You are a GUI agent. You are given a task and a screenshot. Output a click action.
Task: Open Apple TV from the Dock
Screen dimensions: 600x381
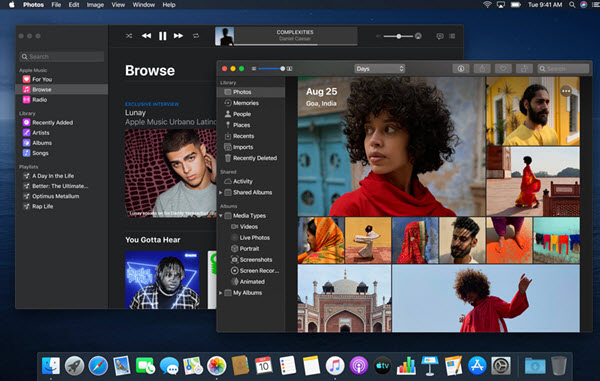click(382, 366)
